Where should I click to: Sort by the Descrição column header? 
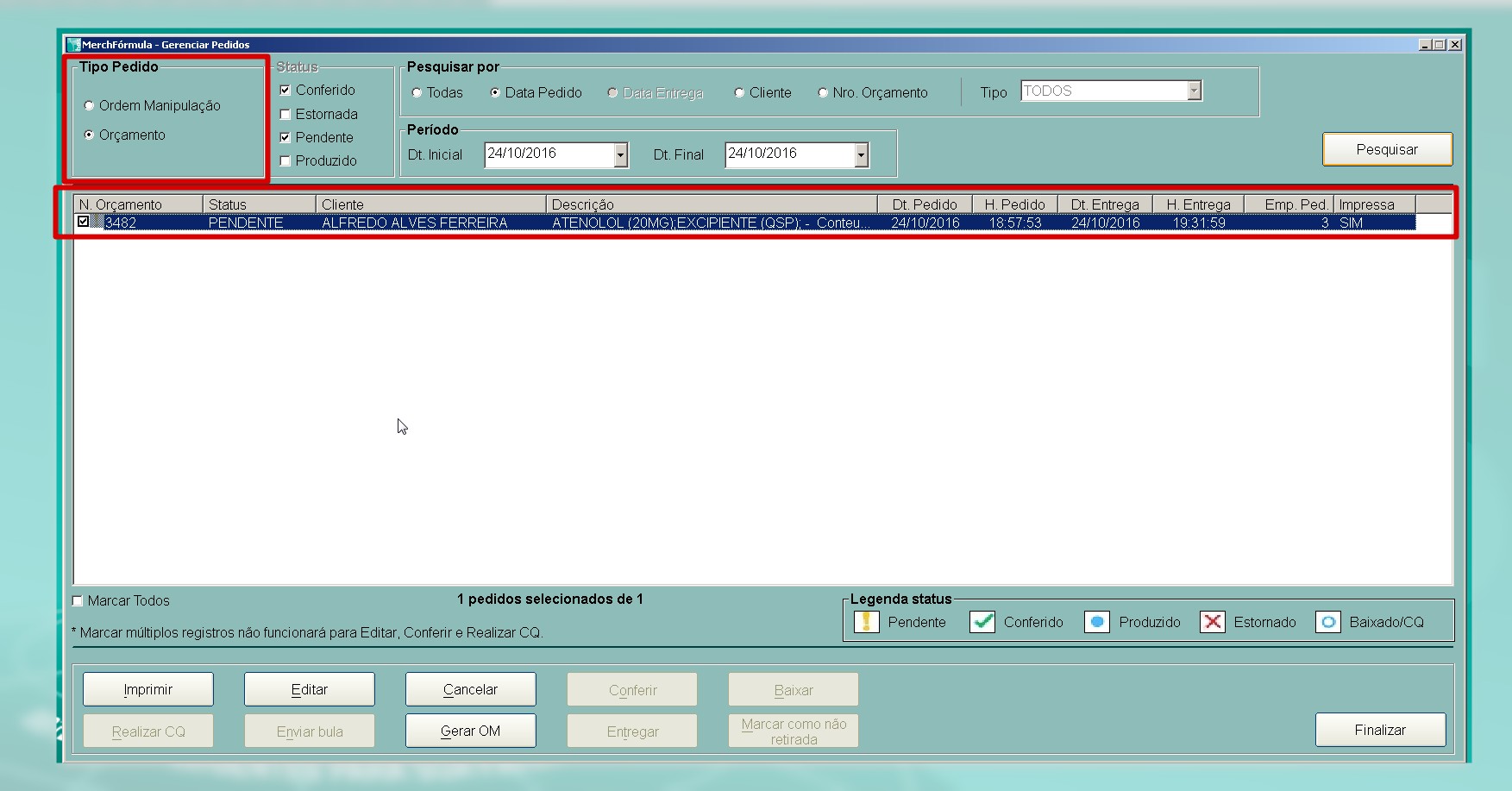[712, 204]
